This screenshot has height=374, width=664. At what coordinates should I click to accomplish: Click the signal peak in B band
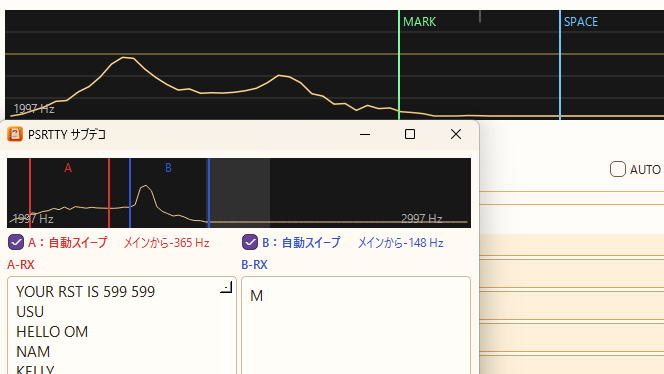pyautogui.click(x=146, y=186)
